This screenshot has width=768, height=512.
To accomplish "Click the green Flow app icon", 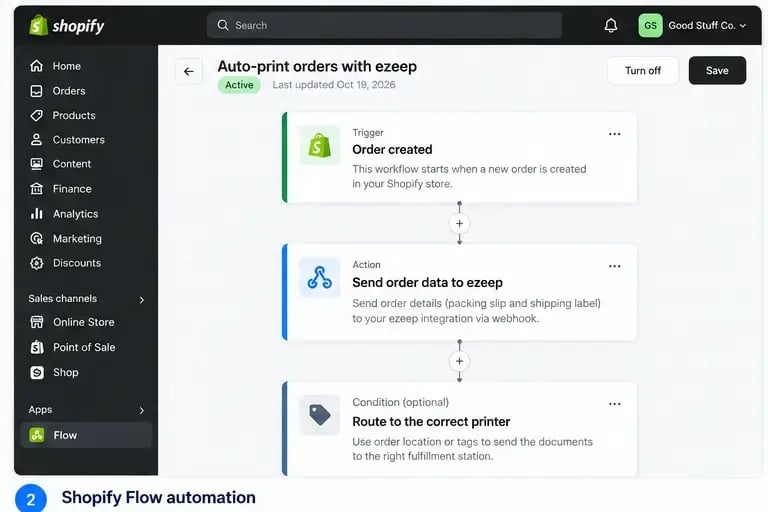I will pyautogui.click(x=37, y=435).
